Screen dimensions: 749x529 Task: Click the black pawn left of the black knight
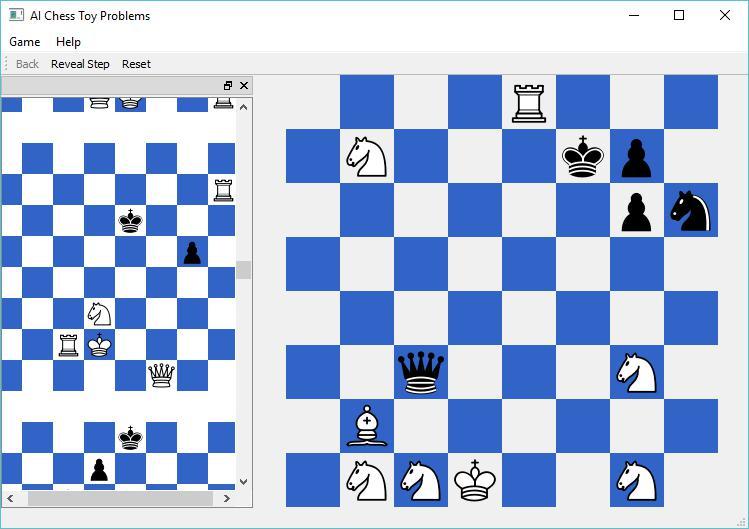point(636,212)
